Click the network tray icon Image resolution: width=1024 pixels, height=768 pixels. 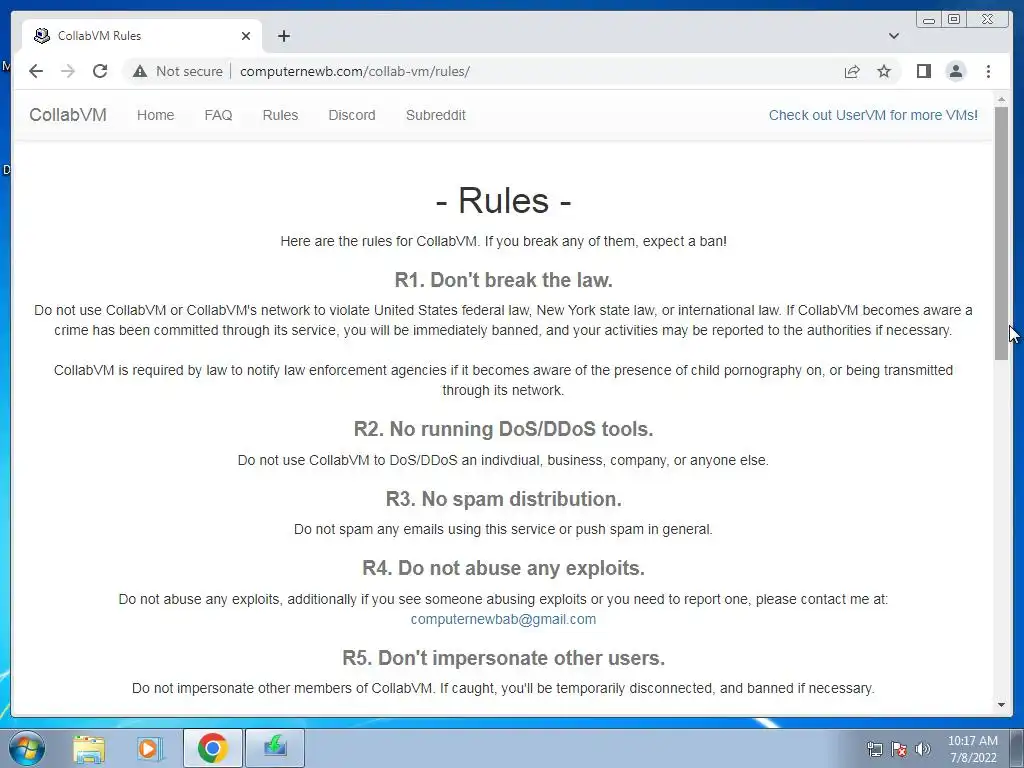(x=874, y=749)
